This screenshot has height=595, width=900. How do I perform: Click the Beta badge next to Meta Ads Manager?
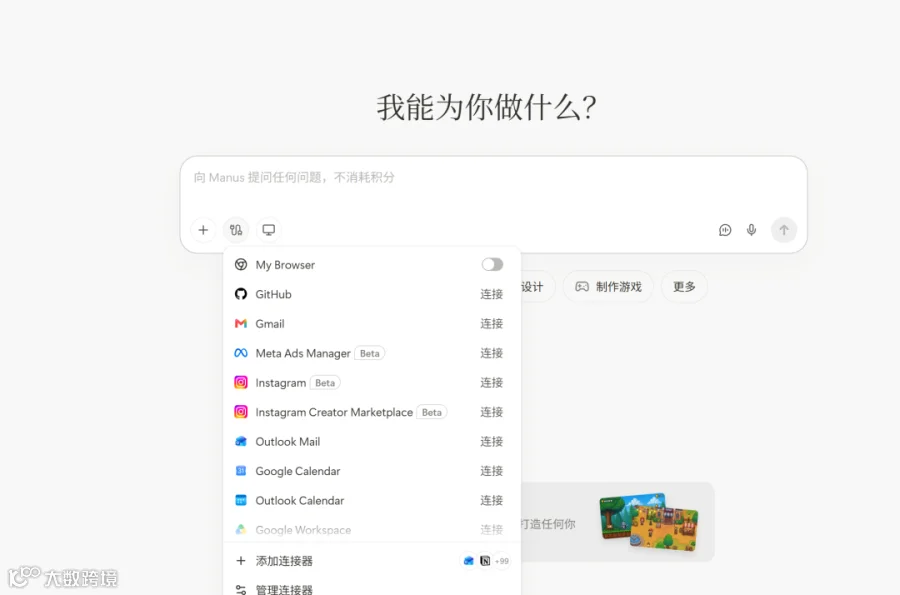(370, 353)
